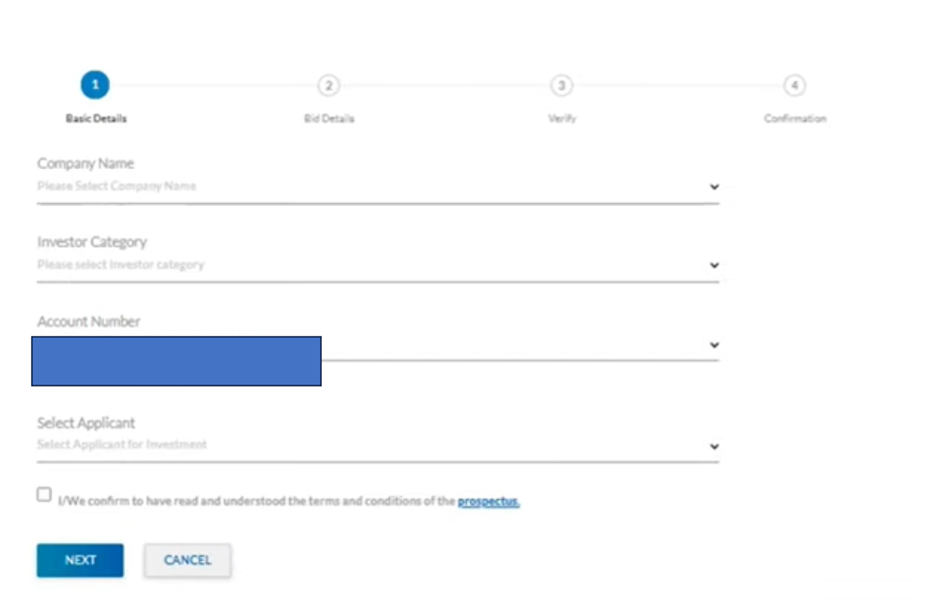Screen dimensions: 941x604
Task: Open the Investor Category dropdown arrow
Action: [714, 266]
